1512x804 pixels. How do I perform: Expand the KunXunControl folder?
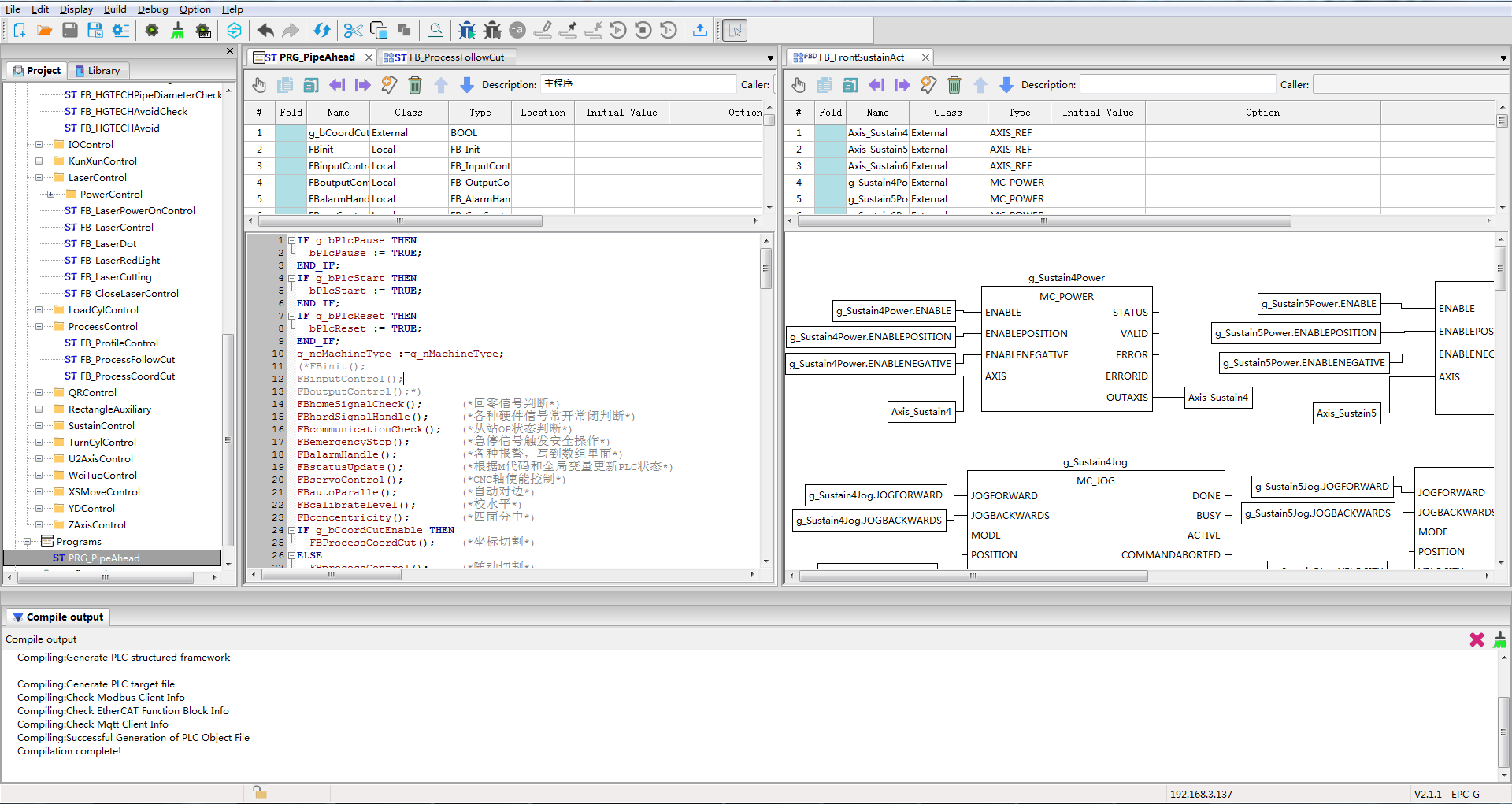tap(39, 161)
